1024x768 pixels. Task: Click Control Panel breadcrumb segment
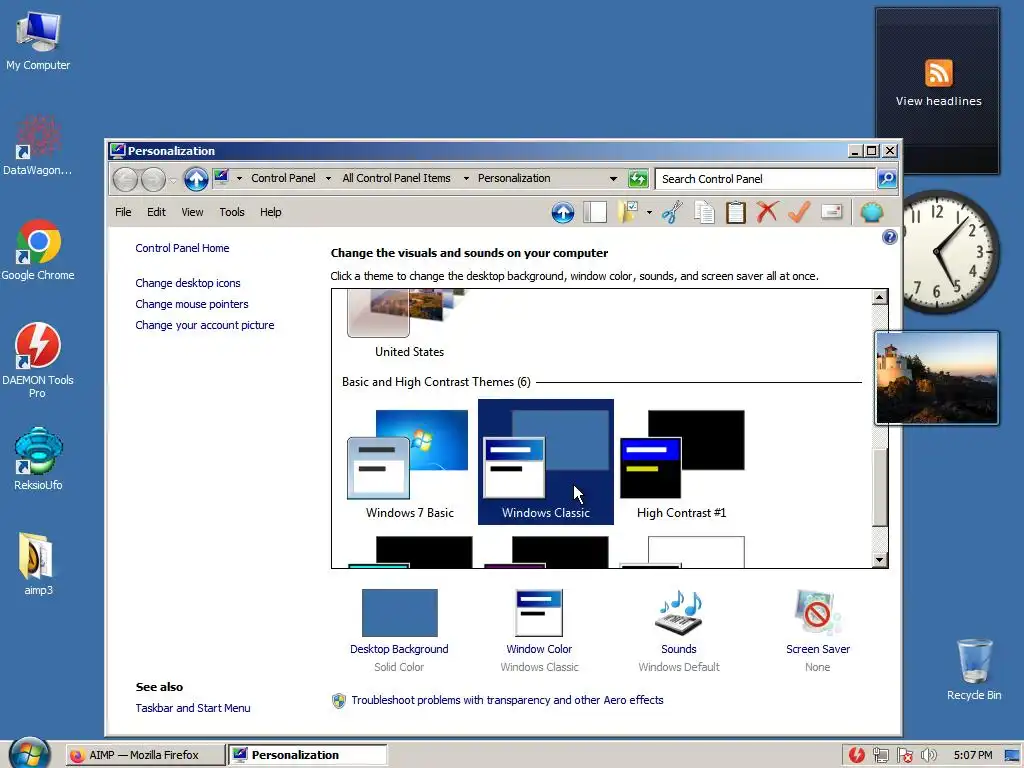[283, 178]
